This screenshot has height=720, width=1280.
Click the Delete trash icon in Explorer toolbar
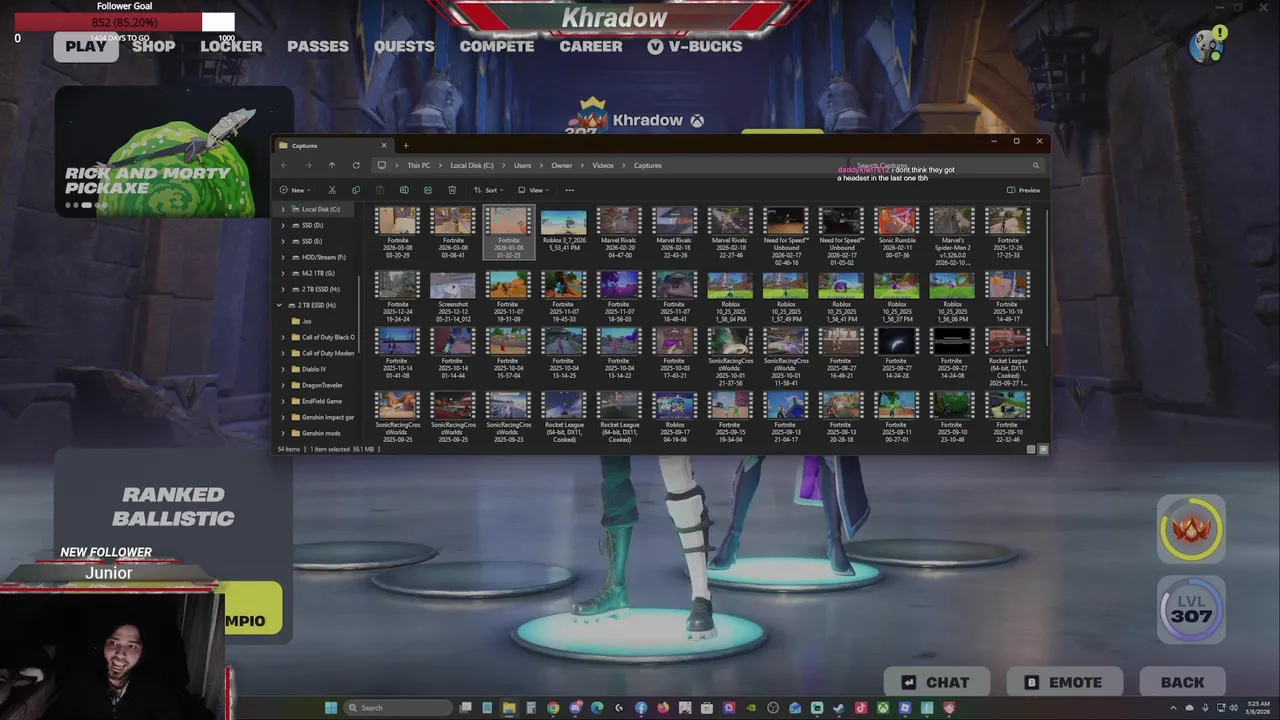pyautogui.click(x=452, y=190)
